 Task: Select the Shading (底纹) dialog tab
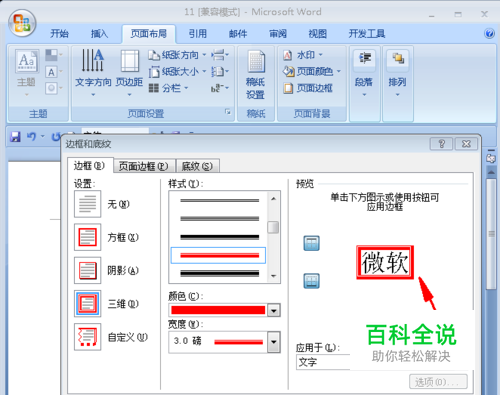click(x=197, y=166)
